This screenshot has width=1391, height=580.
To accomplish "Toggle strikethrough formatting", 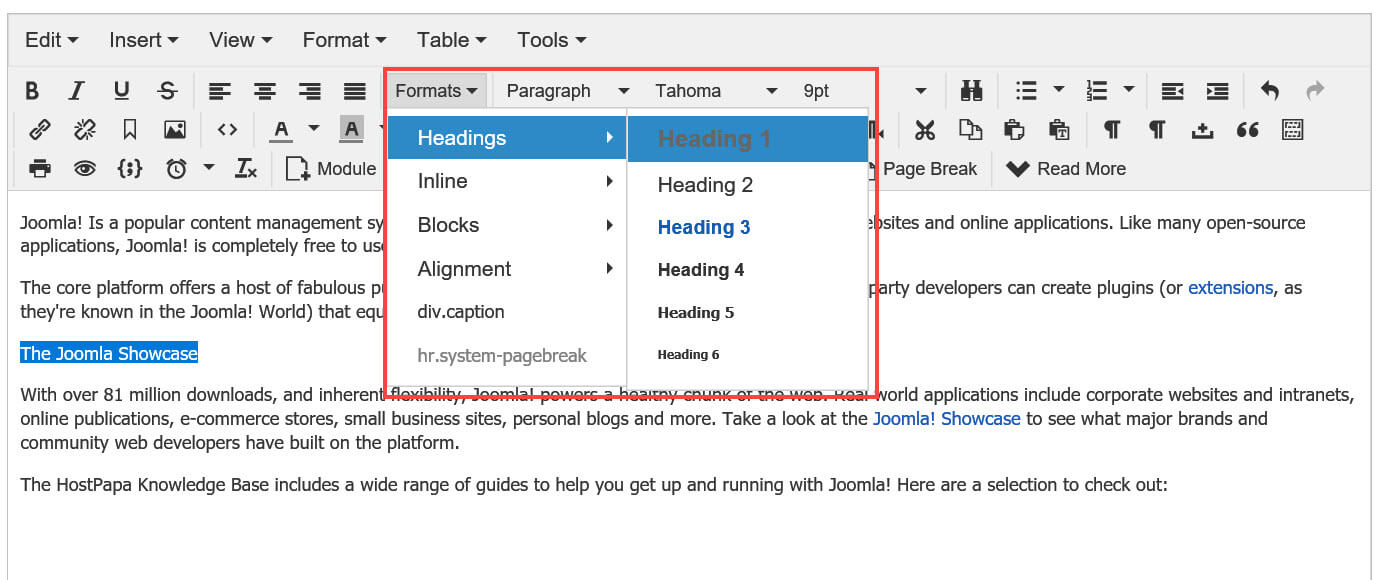I will (167, 91).
